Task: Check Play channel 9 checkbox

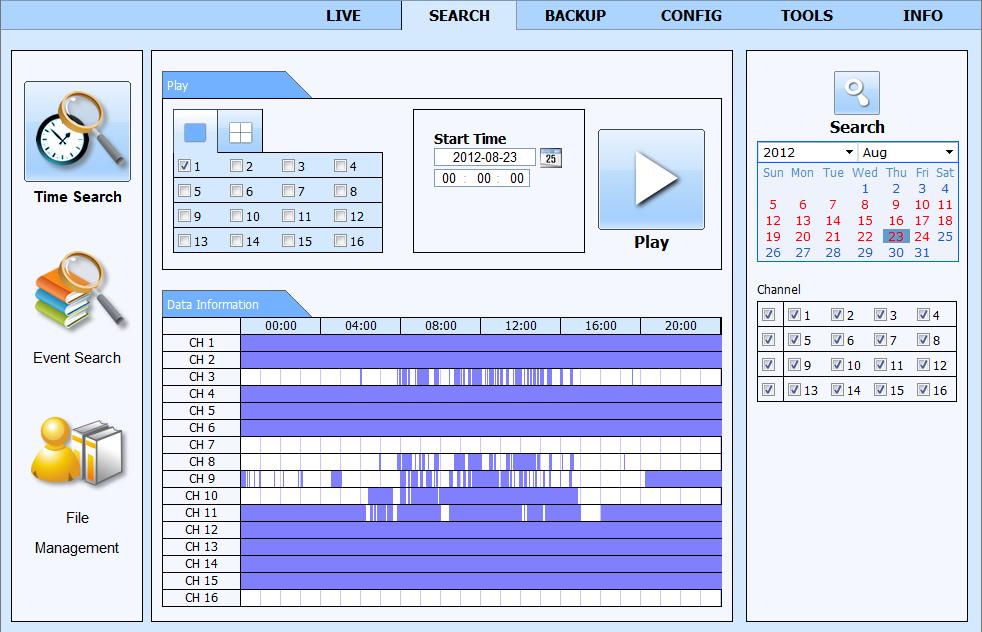Action: (x=184, y=215)
